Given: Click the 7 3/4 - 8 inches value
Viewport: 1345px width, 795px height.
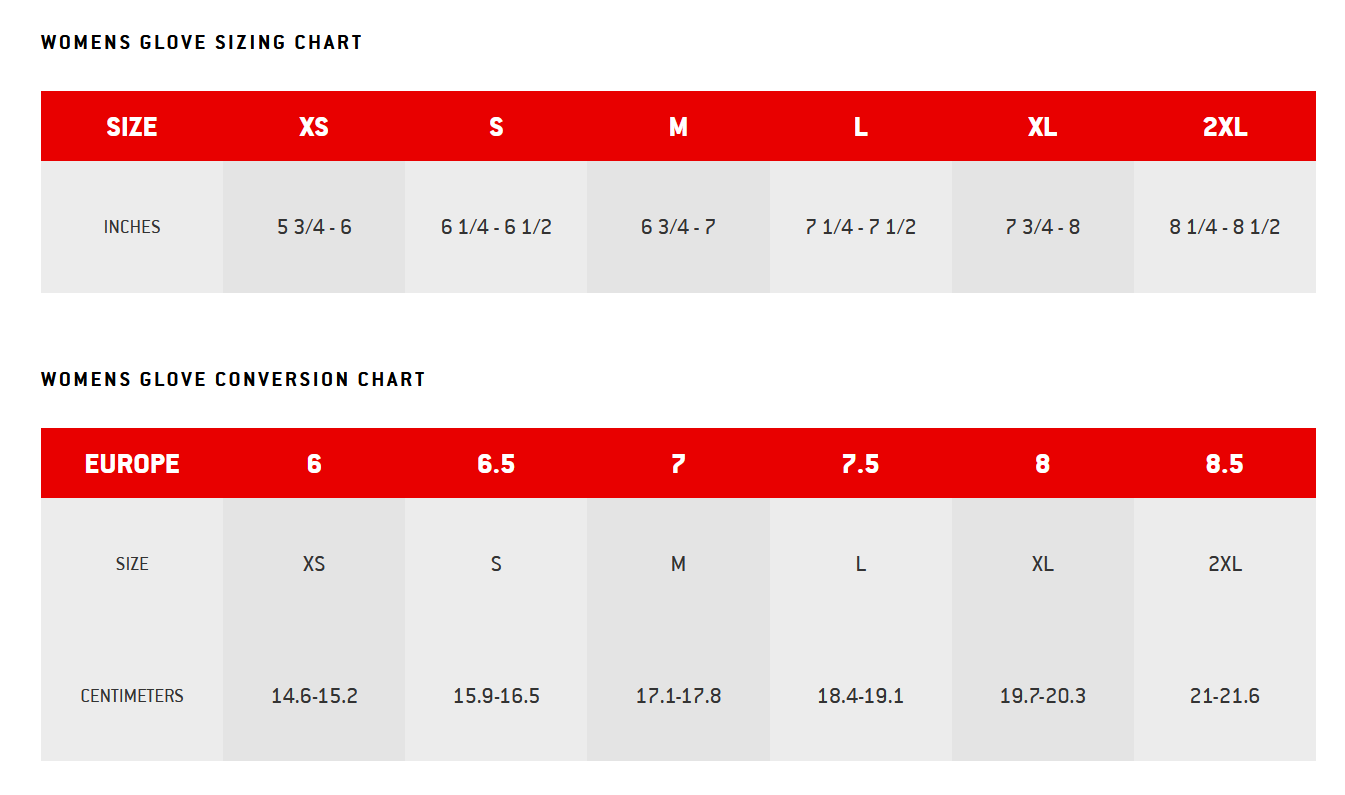Looking at the screenshot, I should (x=1042, y=227).
